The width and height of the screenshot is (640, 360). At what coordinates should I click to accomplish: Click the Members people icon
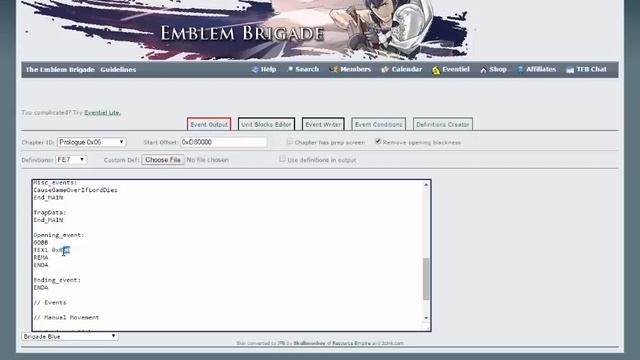(333, 69)
